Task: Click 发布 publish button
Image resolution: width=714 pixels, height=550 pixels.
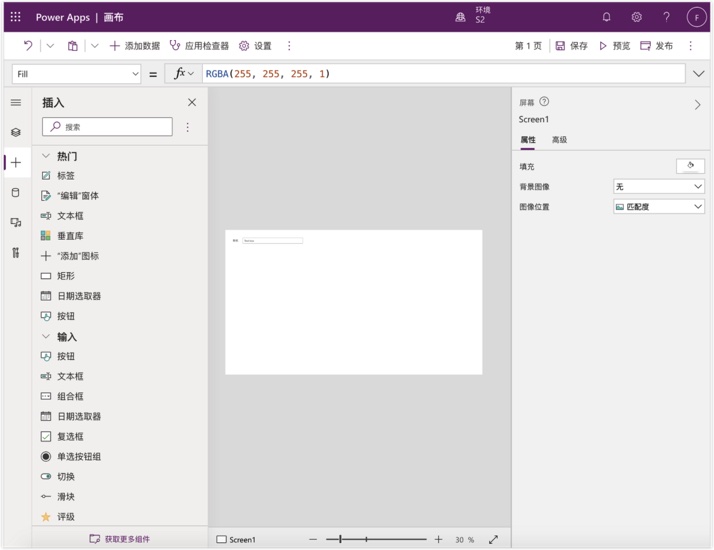Action: coord(656,46)
